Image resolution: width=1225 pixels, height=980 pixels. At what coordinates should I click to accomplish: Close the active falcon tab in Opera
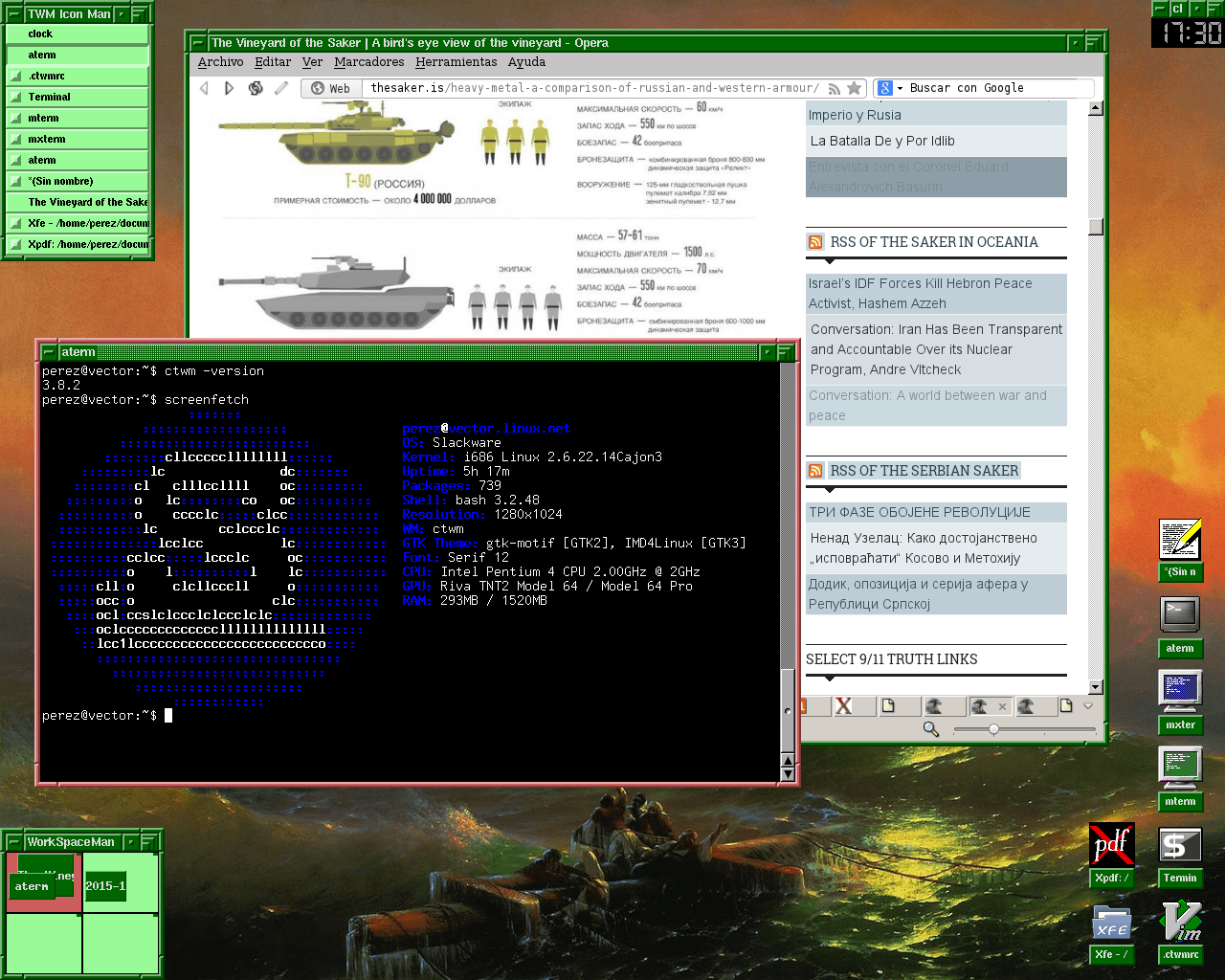[1002, 706]
